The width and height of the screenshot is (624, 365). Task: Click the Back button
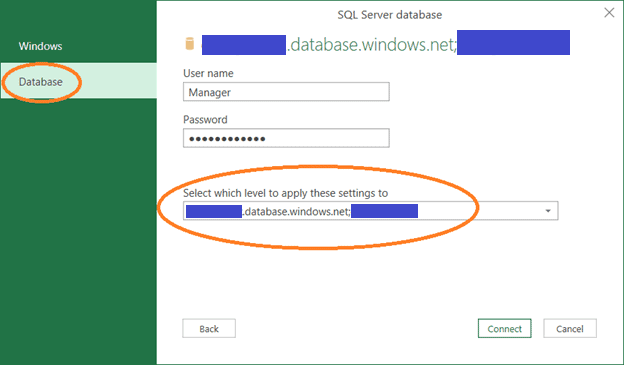pos(209,328)
